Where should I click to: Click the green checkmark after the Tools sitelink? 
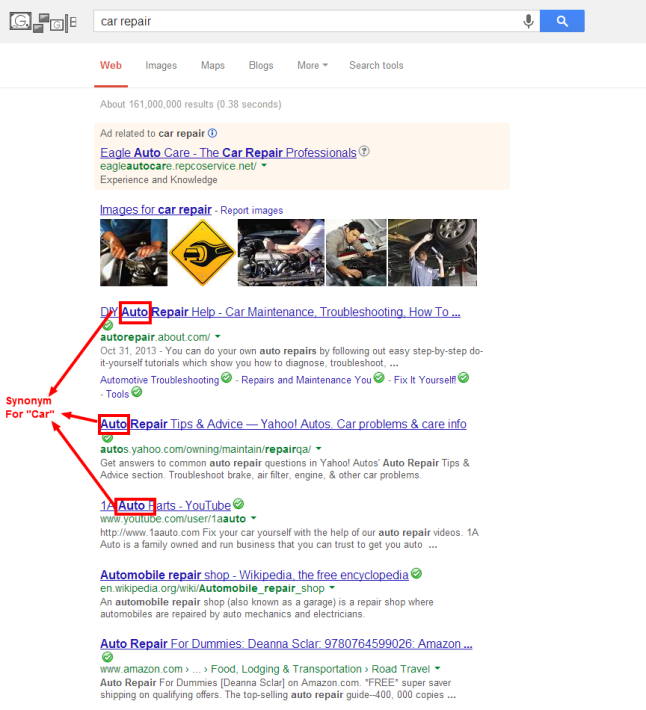coord(136,392)
